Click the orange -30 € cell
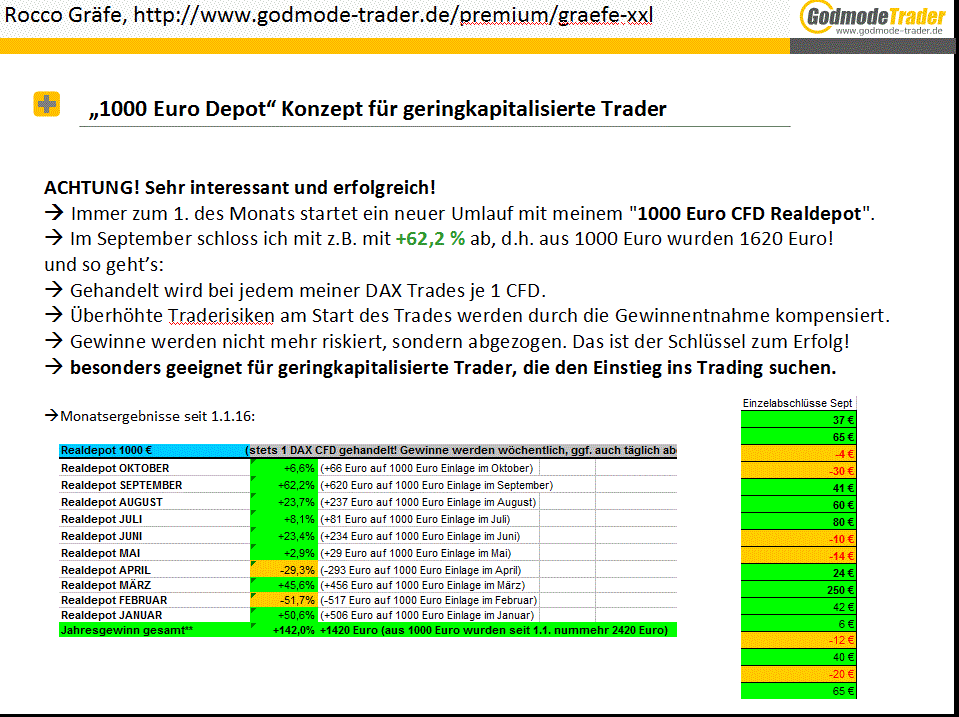Viewport: 959px width, 717px height. pyautogui.click(x=798, y=471)
